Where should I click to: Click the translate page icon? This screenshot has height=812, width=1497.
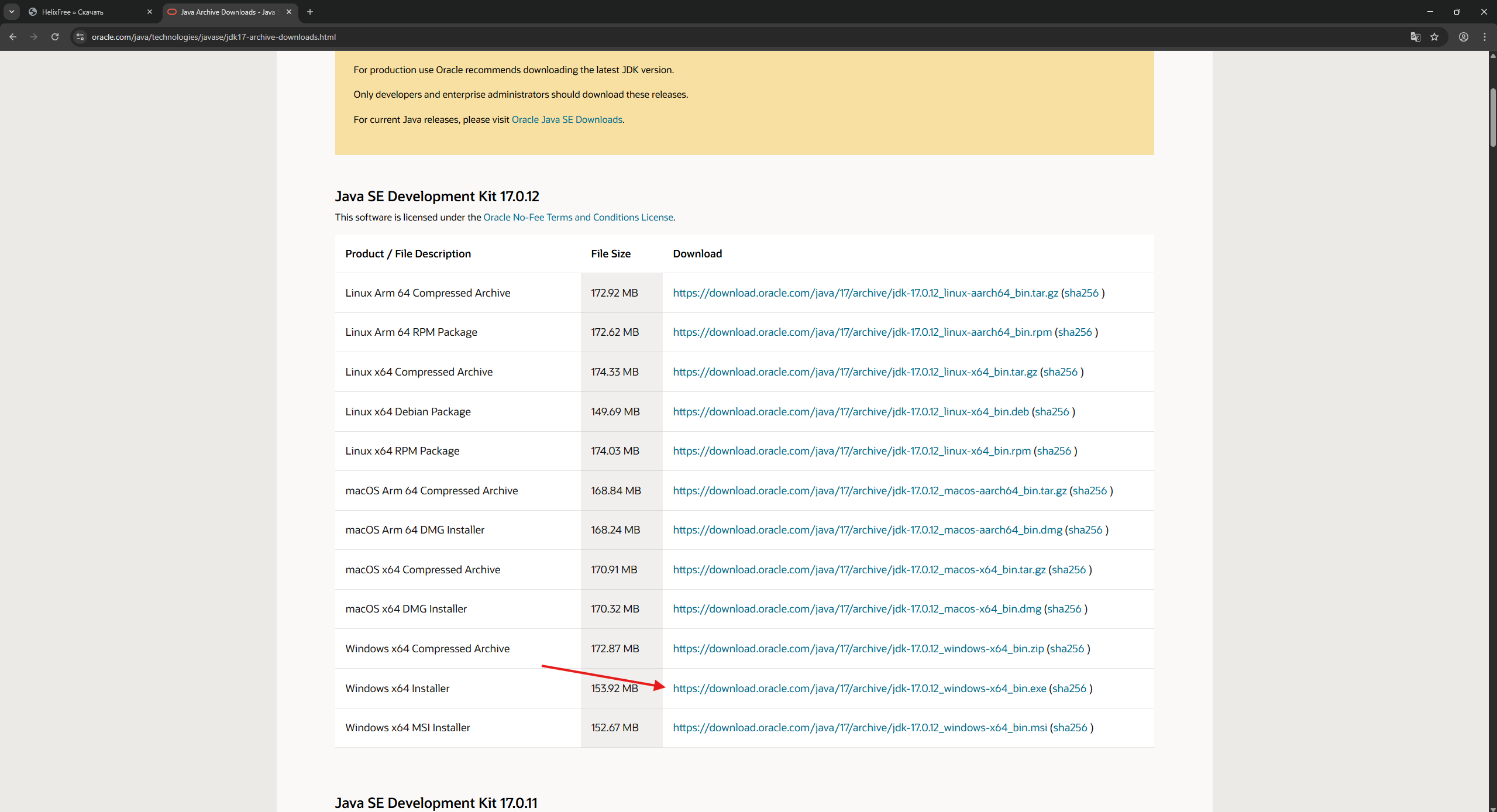[1415, 37]
